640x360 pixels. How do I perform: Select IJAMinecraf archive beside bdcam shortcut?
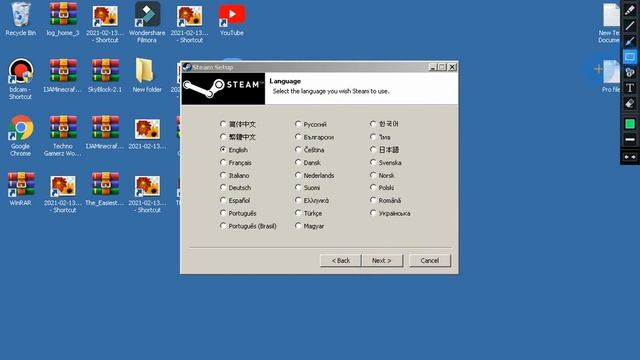[x=63, y=76]
